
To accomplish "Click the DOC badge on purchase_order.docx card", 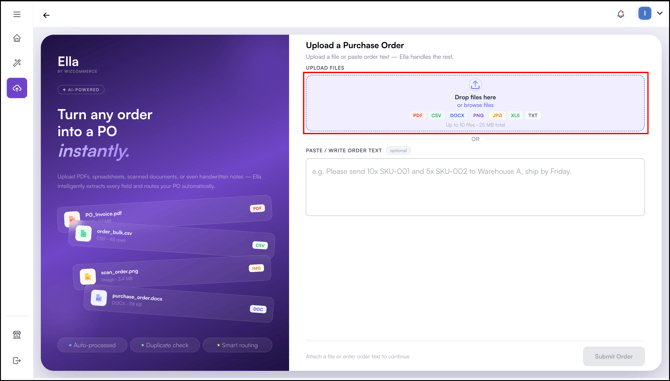I will click(258, 309).
